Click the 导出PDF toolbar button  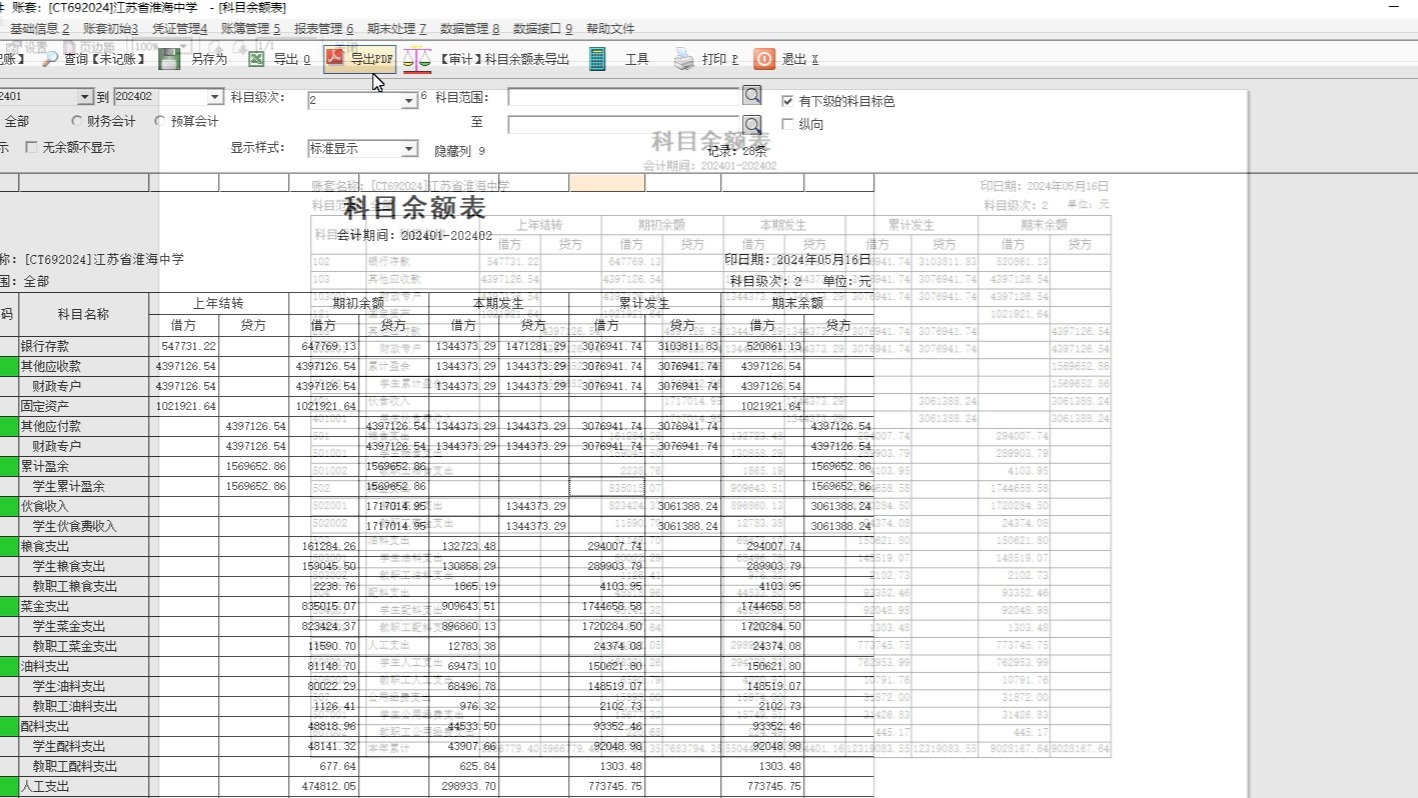click(360, 59)
